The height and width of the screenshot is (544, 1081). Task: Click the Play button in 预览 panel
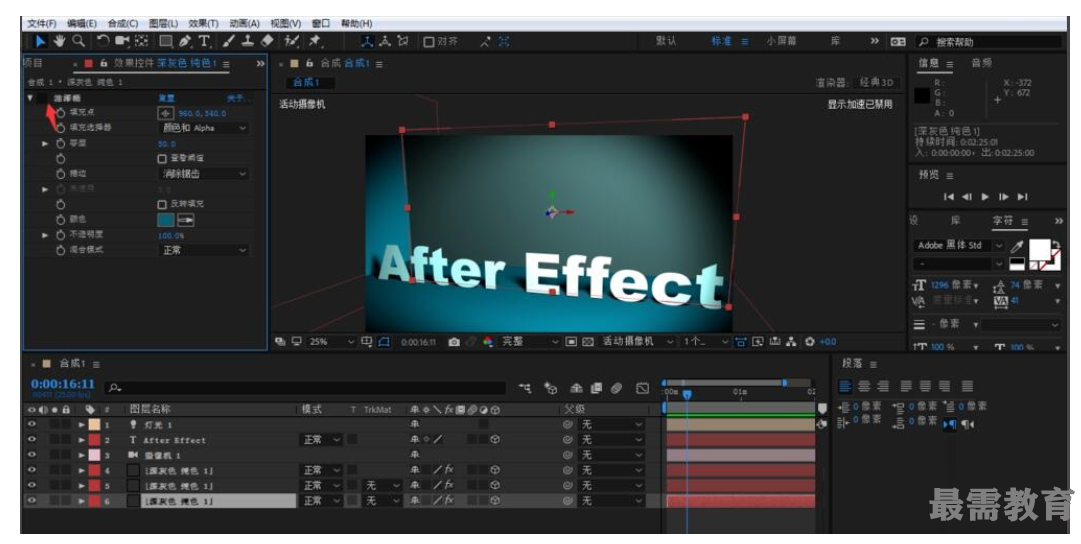pyautogui.click(x=985, y=197)
